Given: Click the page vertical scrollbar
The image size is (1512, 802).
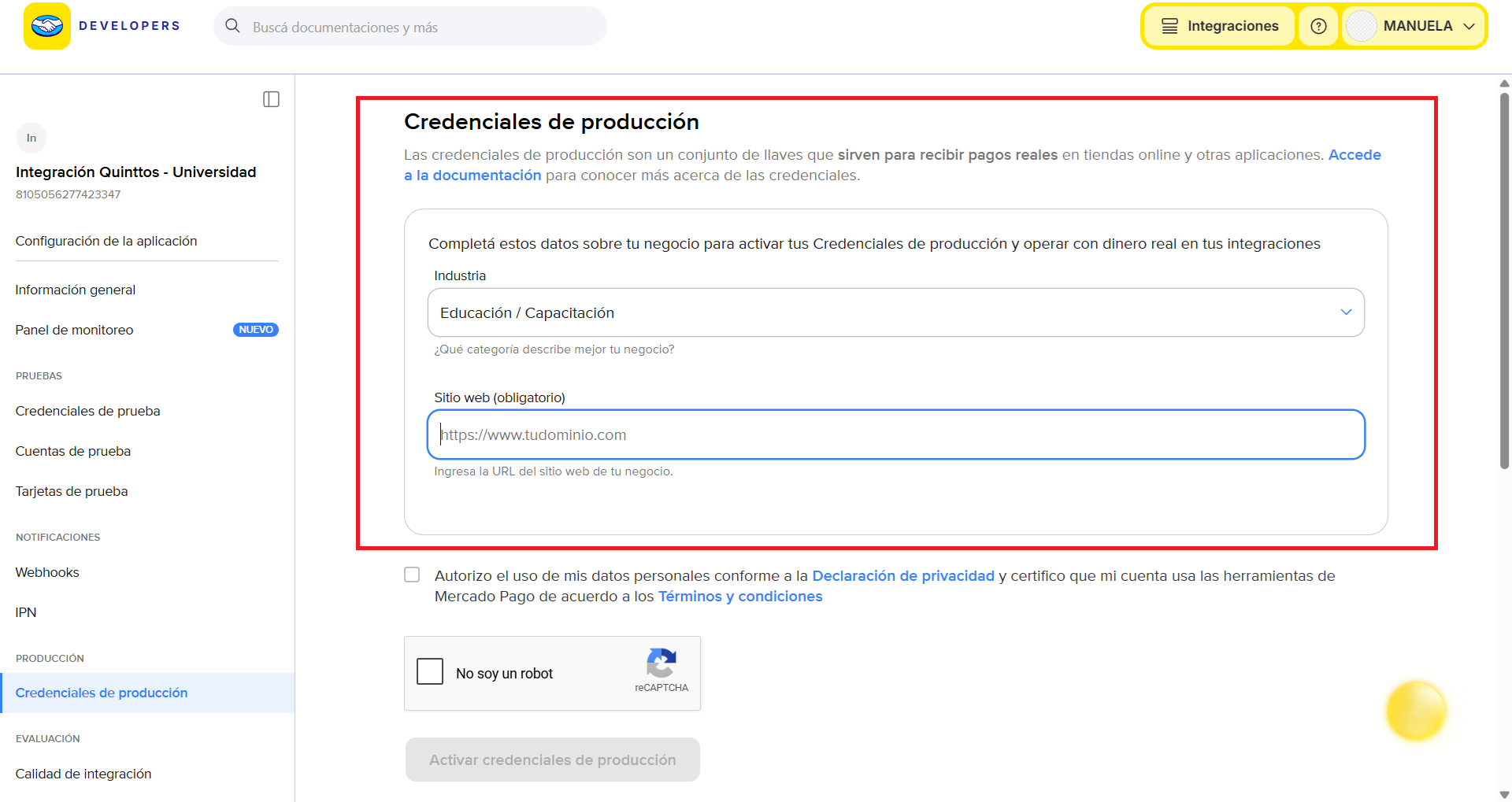Looking at the screenshot, I should click(1505, 281).
